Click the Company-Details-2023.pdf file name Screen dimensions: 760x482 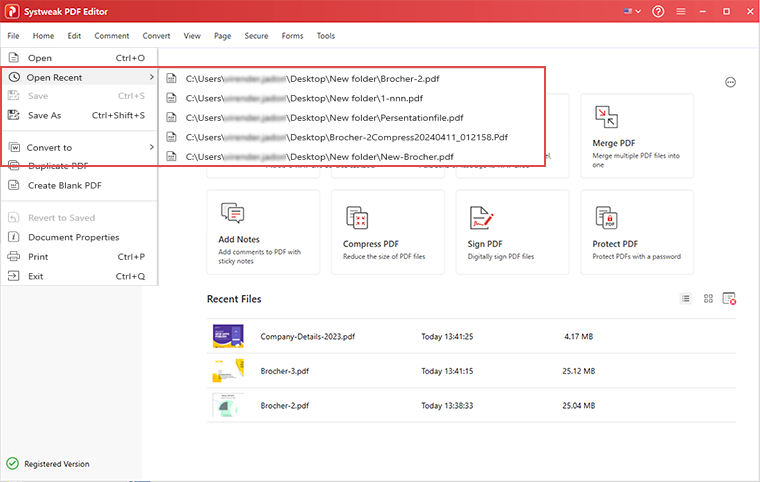click(308, 337)
